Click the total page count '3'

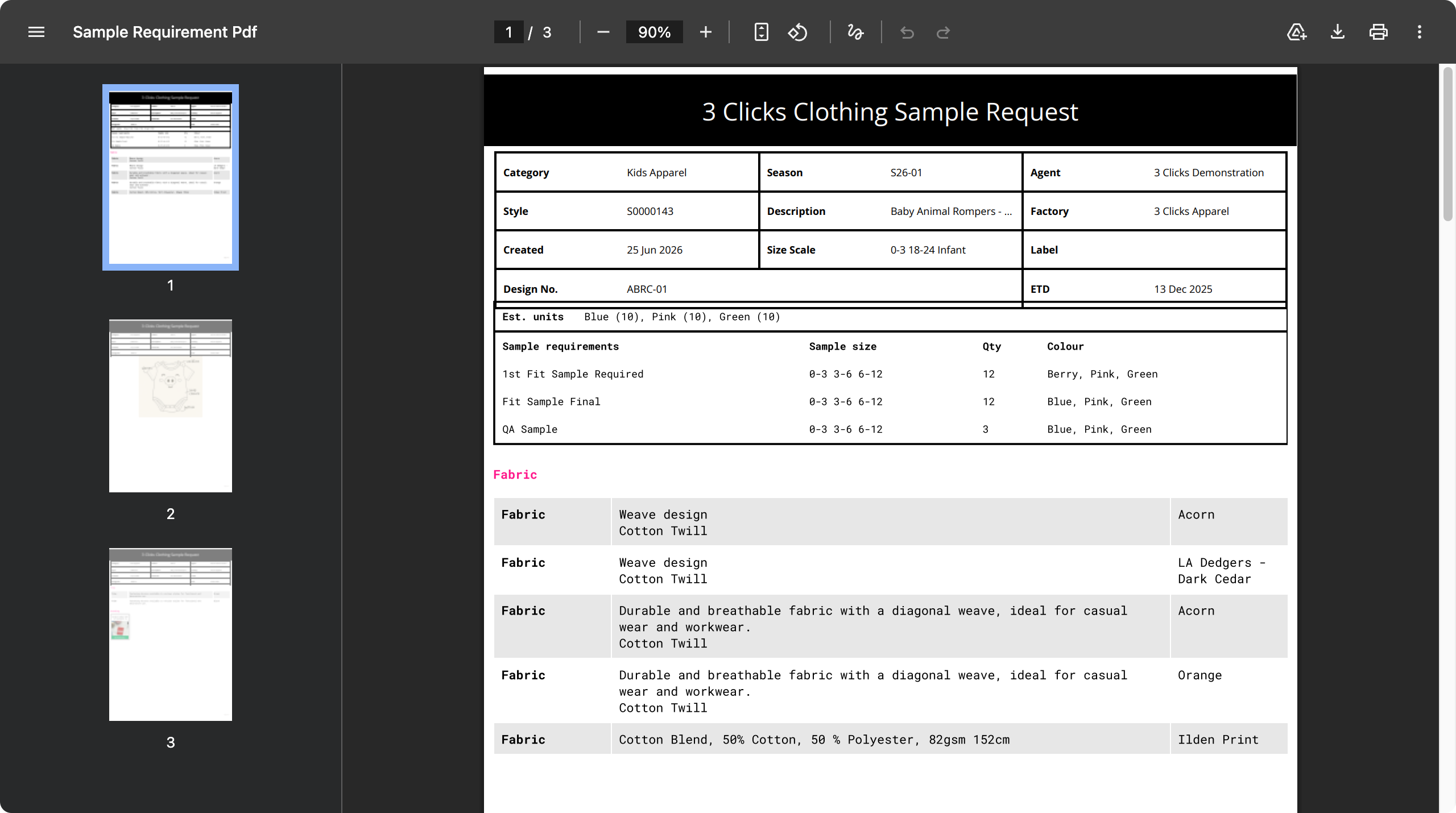547,32
